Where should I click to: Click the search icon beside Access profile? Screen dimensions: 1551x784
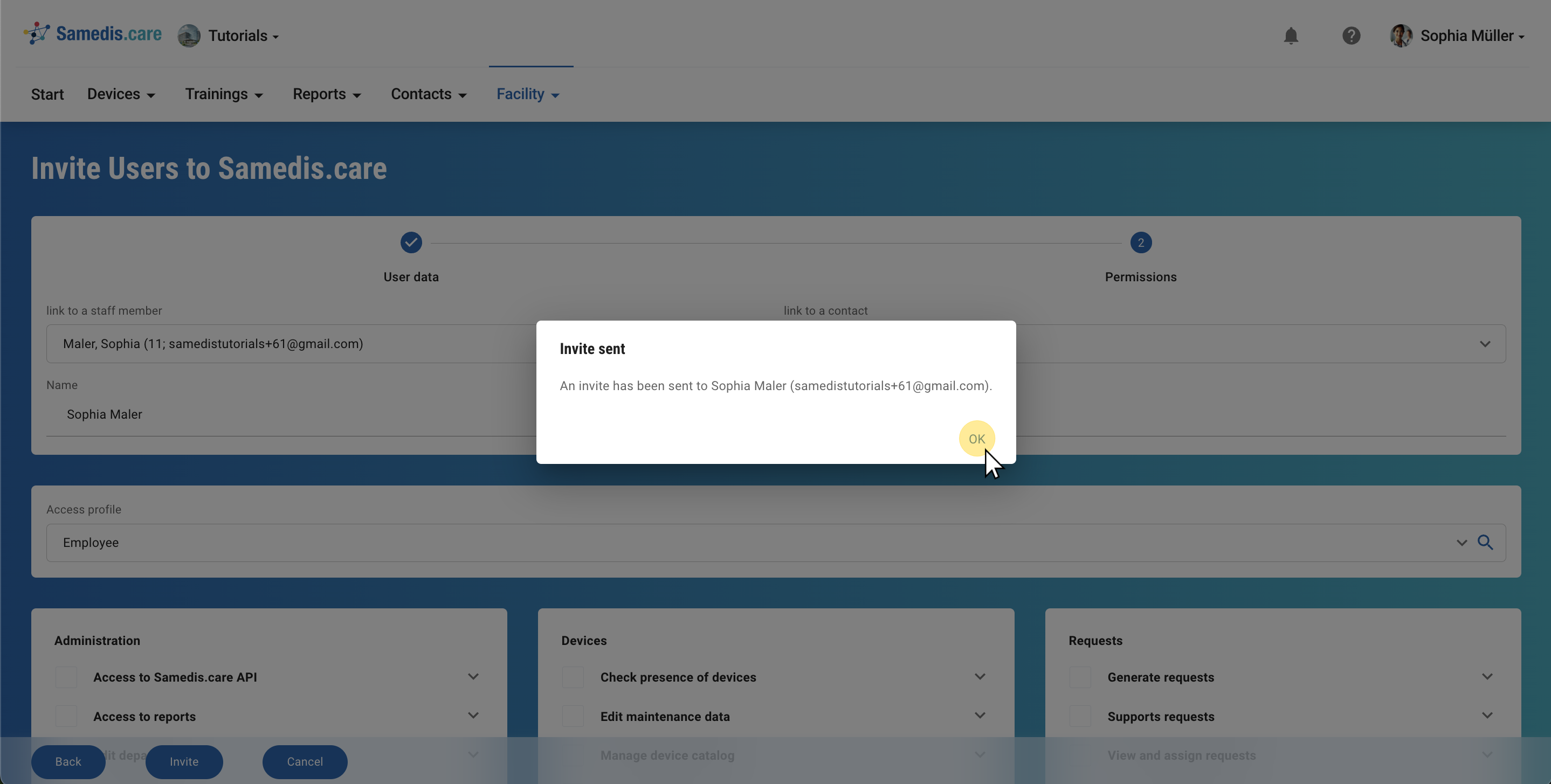pyautogui.click(x=1485, y=543)
